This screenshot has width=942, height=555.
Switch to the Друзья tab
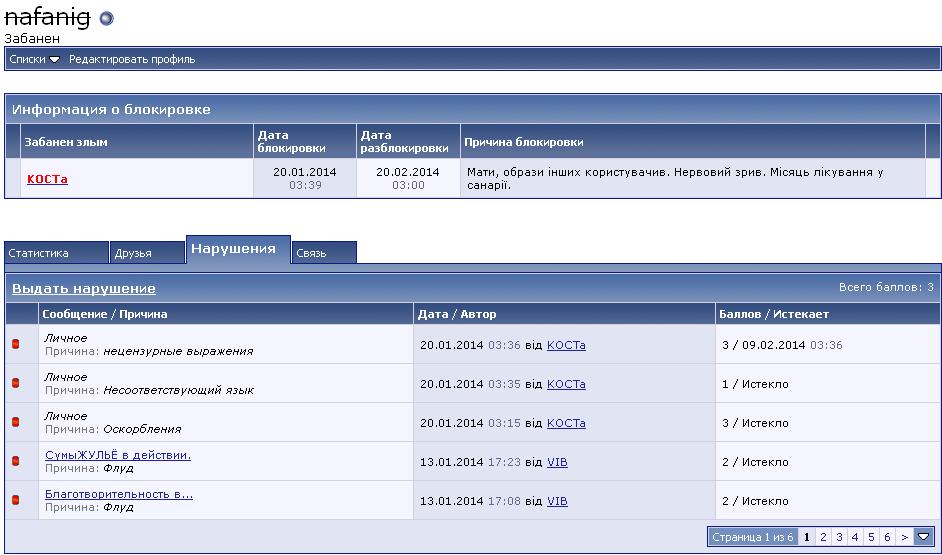[x=147, y=253]
